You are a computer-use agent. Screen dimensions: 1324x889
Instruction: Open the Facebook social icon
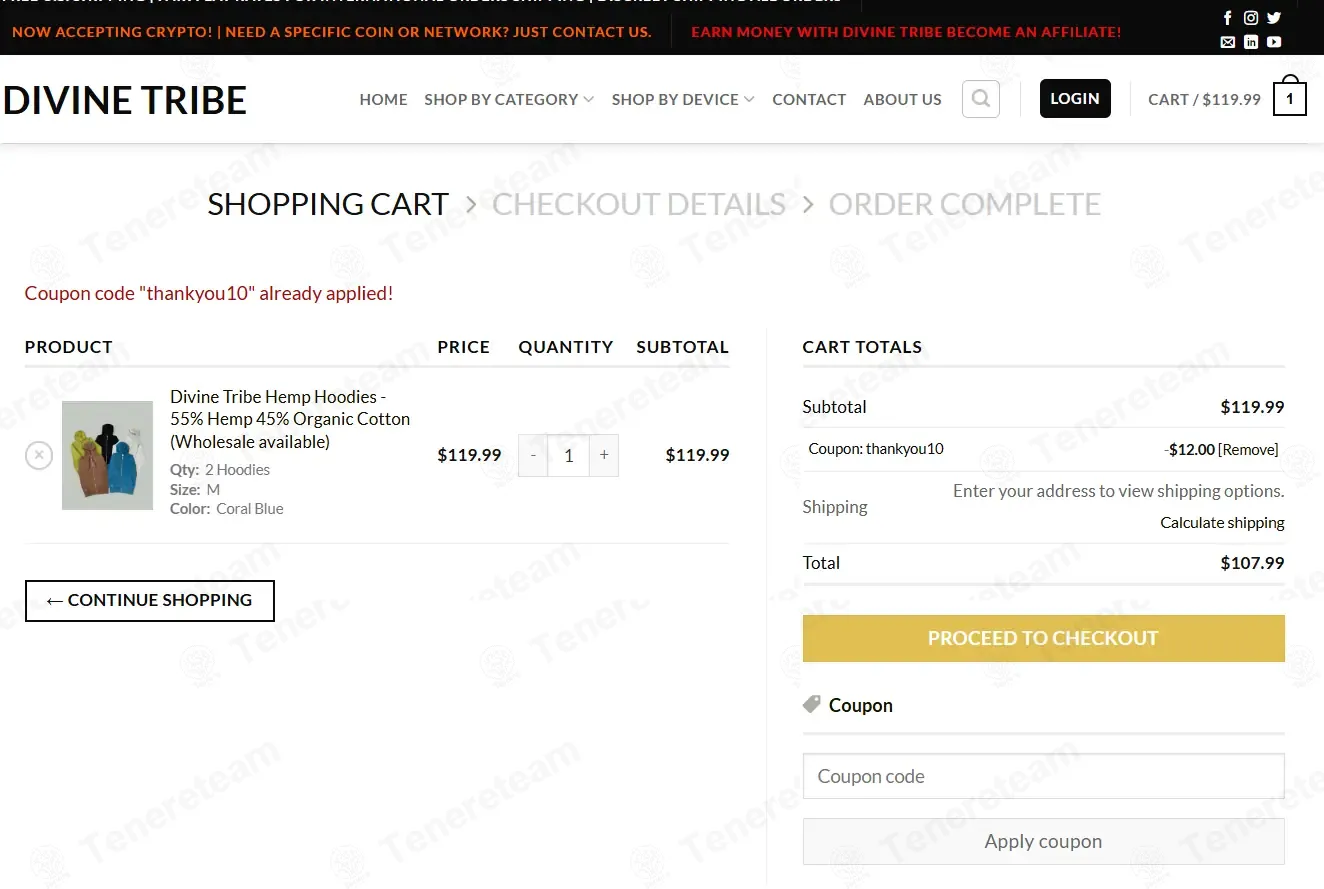click(x=1228, y=18)
